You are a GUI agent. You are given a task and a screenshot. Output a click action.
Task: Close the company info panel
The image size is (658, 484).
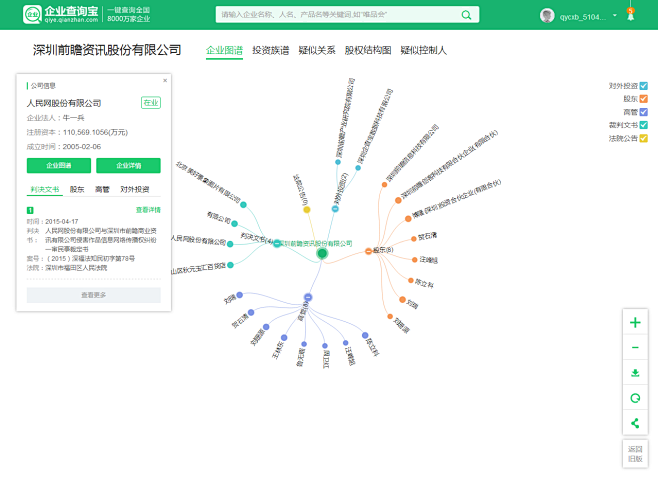[165, 81]
